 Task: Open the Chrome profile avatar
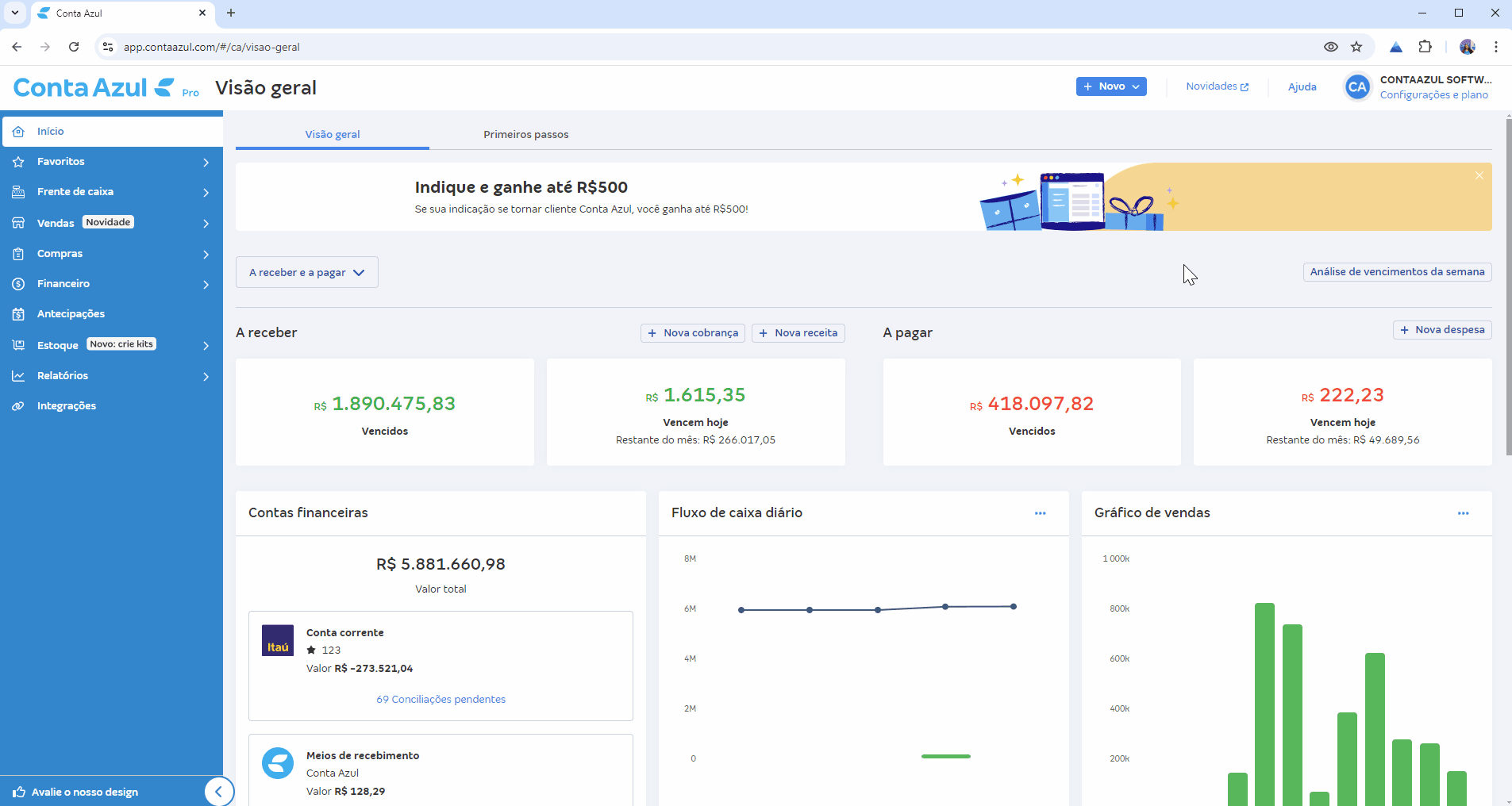[1468, 47]
